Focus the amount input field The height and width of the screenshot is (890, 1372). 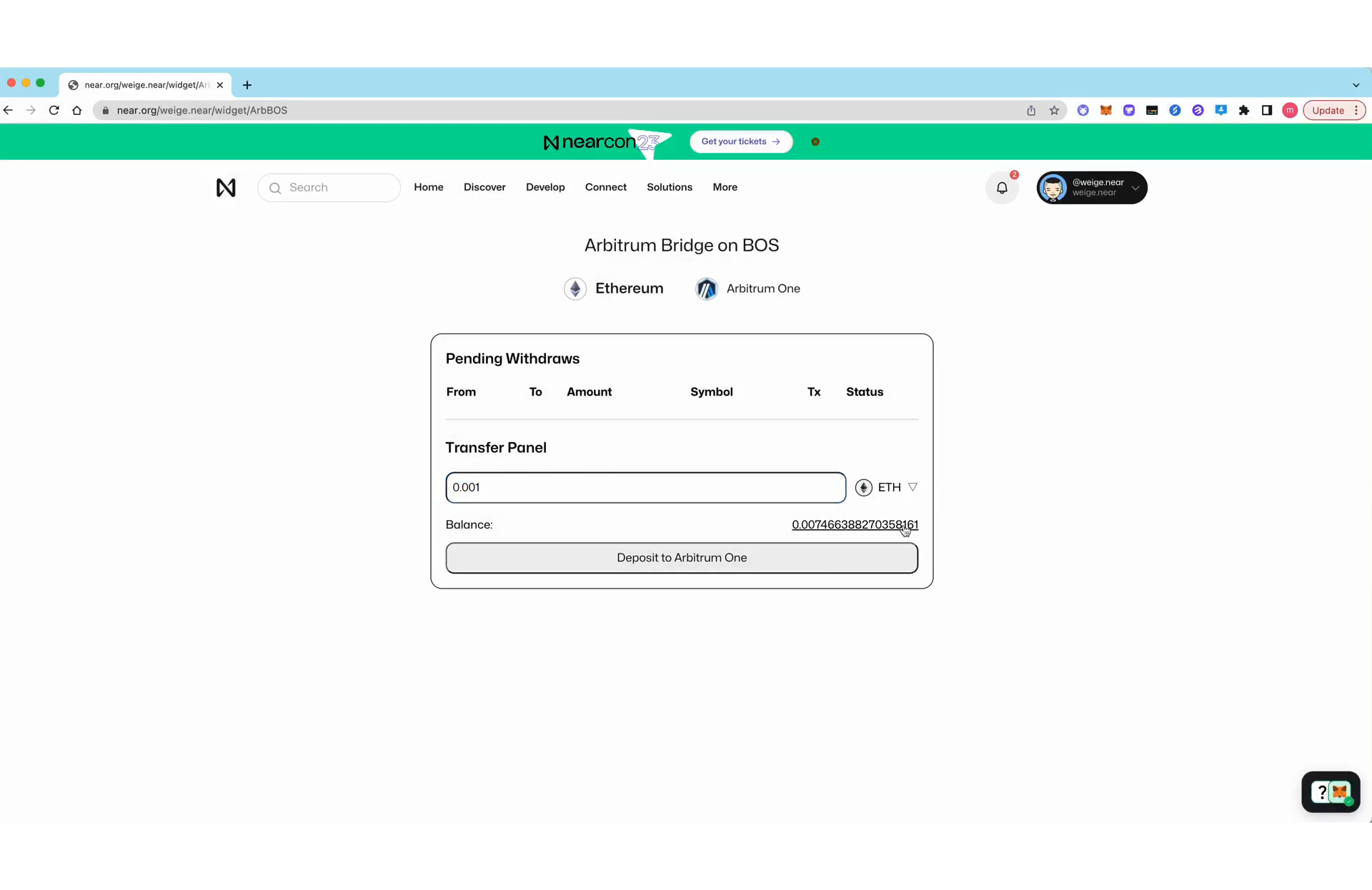pyautogui.click(x=646, y=487)
